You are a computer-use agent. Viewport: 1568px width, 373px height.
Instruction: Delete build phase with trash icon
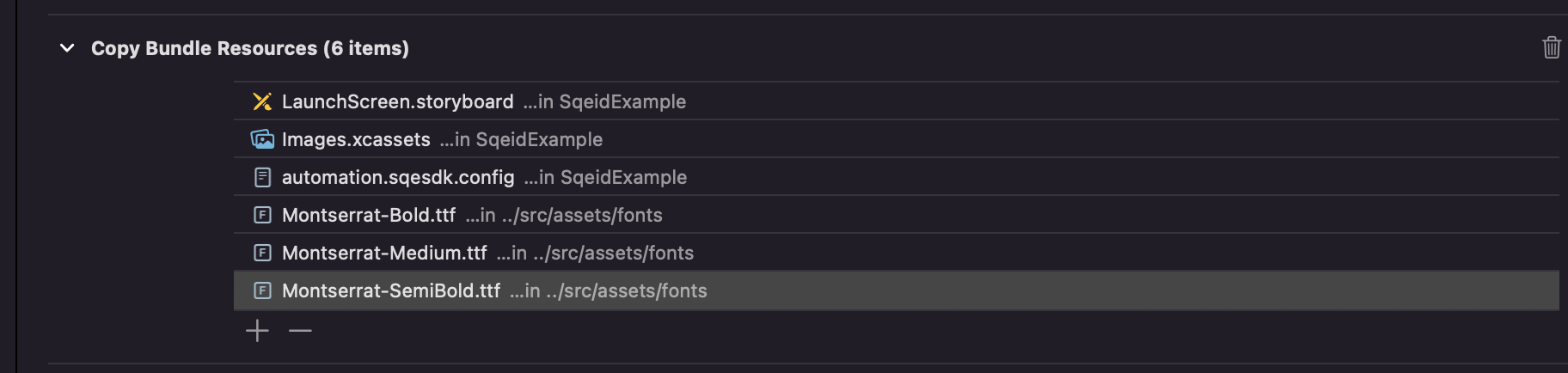click(1551, 47)
